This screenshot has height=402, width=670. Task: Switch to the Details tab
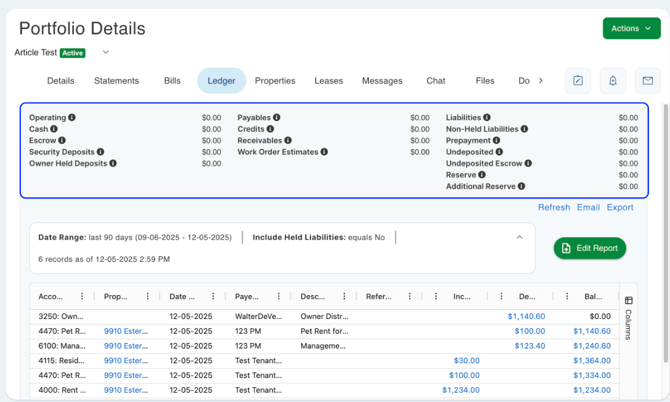[x=61, y=81]
